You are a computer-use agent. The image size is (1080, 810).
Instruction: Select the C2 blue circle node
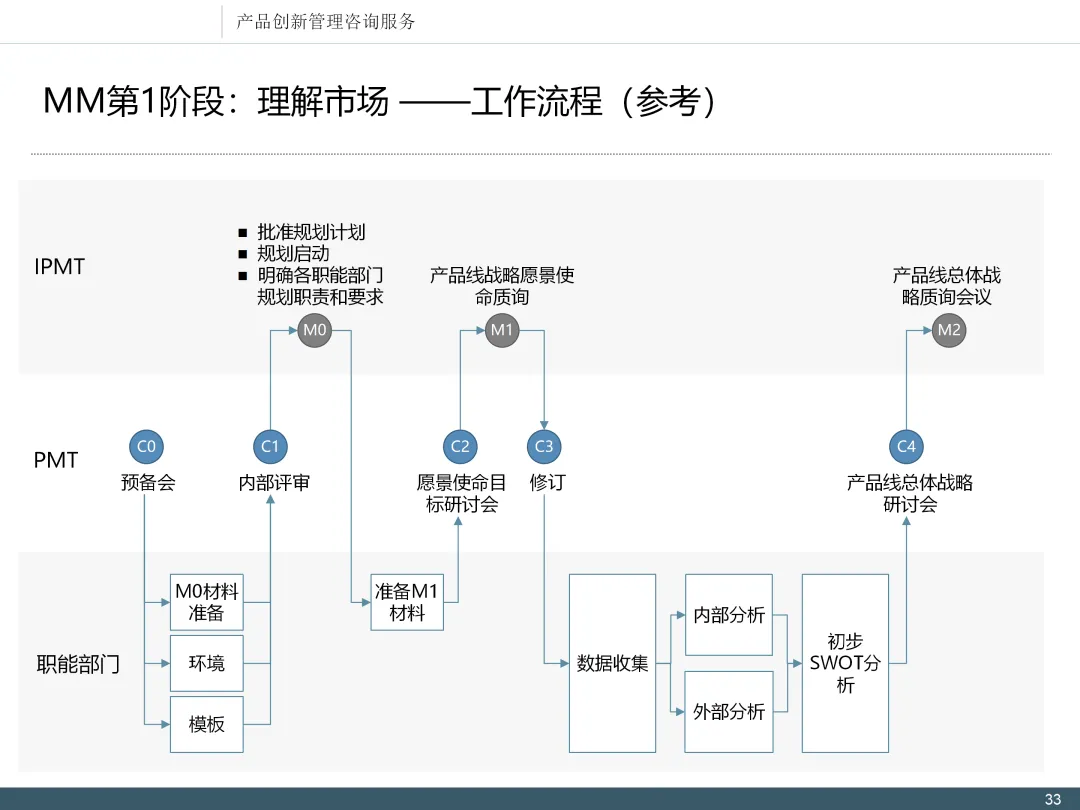tap(460, 446)
